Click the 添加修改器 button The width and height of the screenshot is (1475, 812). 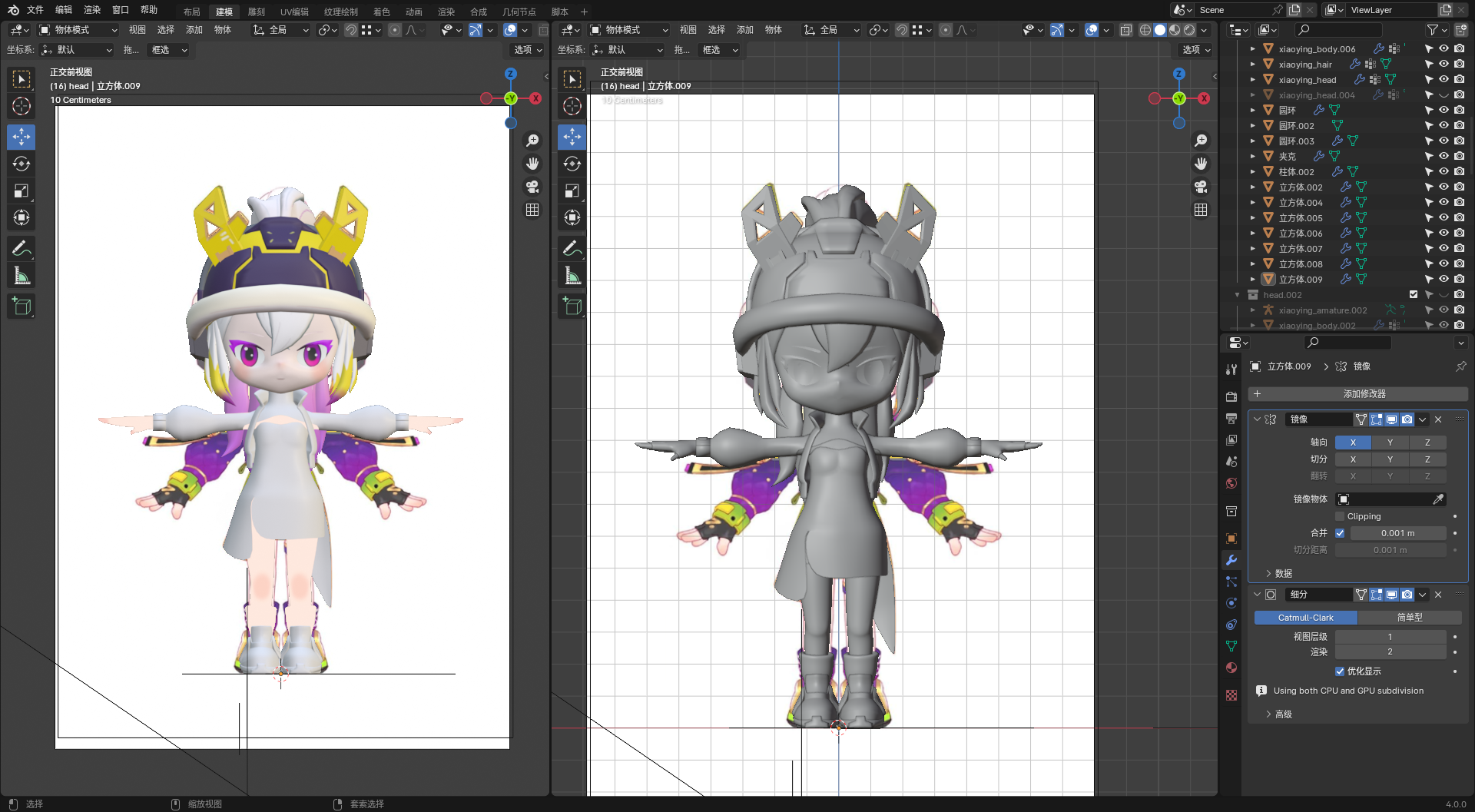click(x=1358, y=394)
